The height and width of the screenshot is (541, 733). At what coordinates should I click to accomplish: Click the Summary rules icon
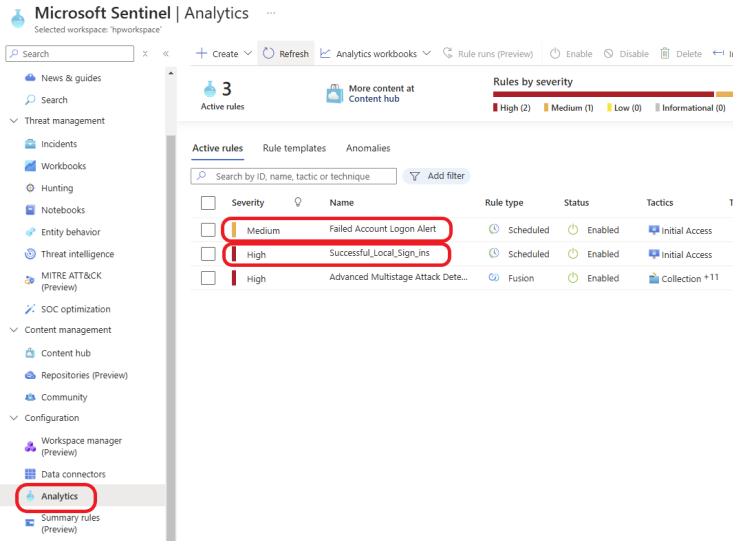click(29, 523)
